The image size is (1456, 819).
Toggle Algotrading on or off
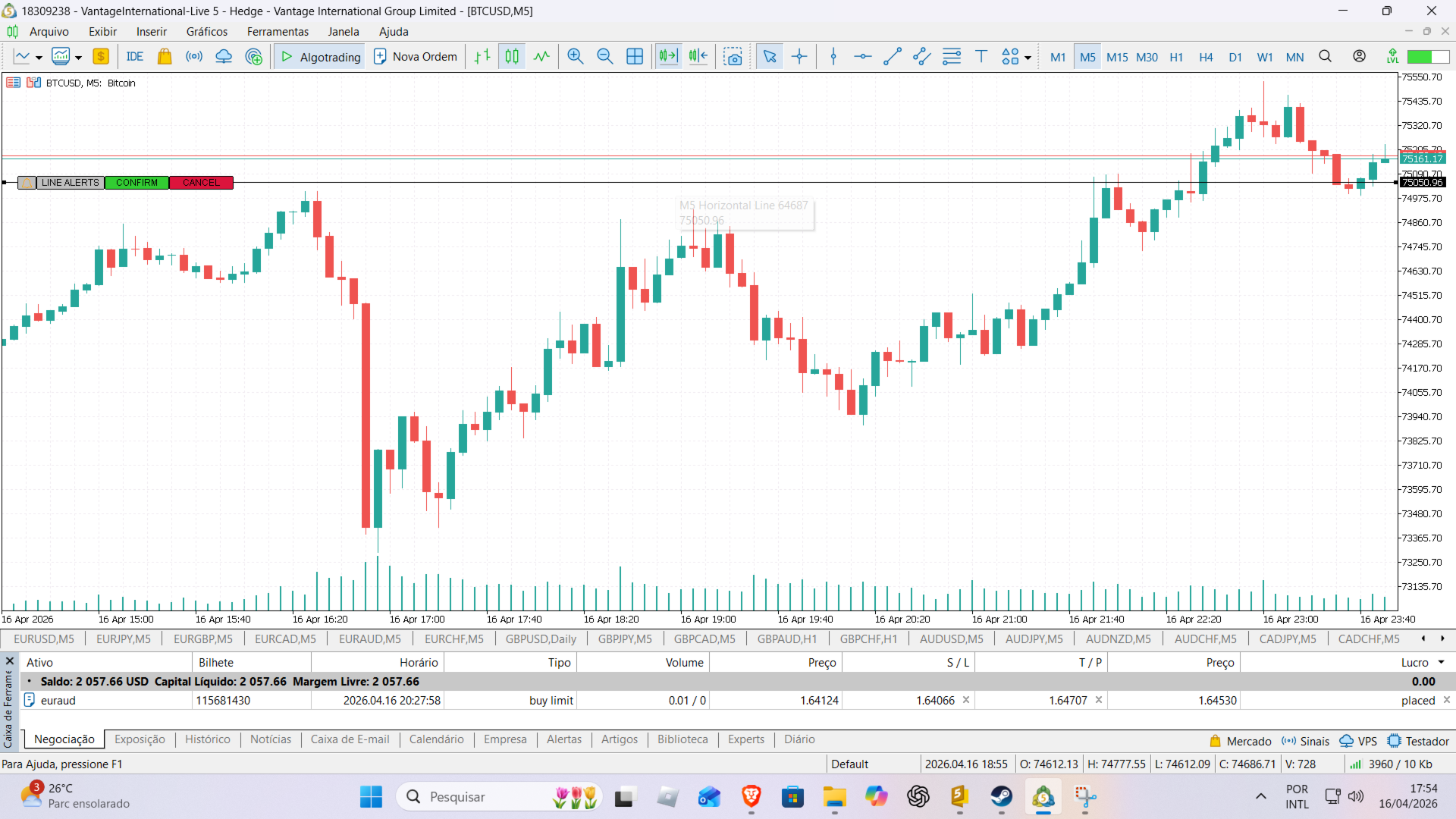321,57
